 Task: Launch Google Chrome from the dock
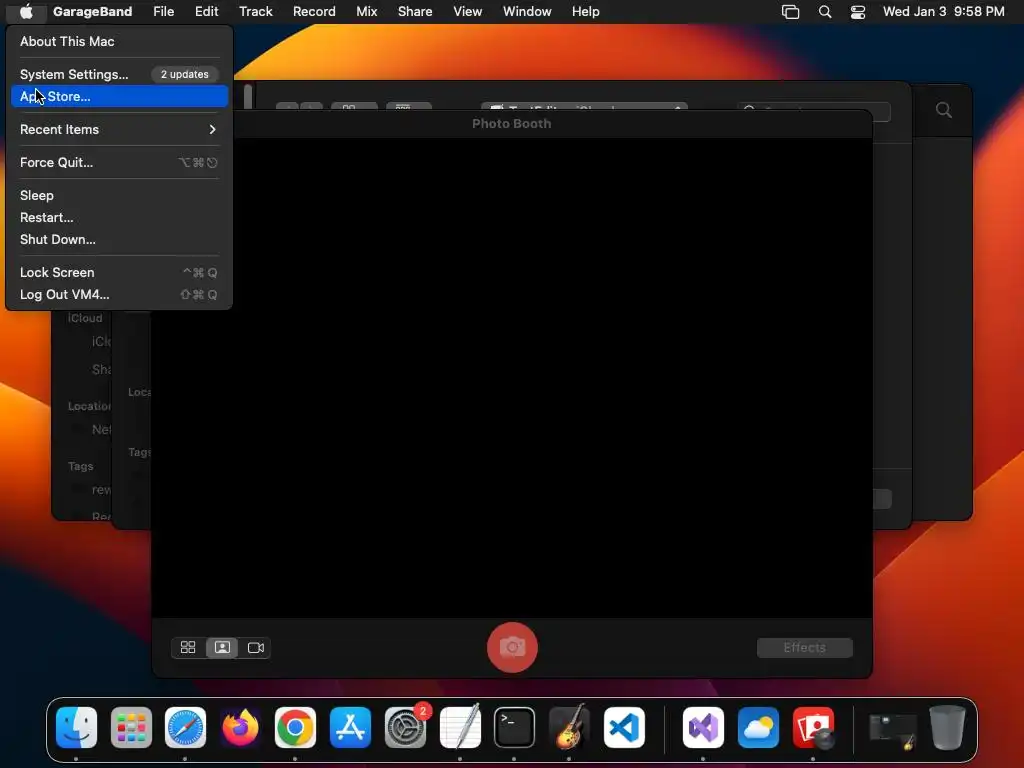pos(295,727)
